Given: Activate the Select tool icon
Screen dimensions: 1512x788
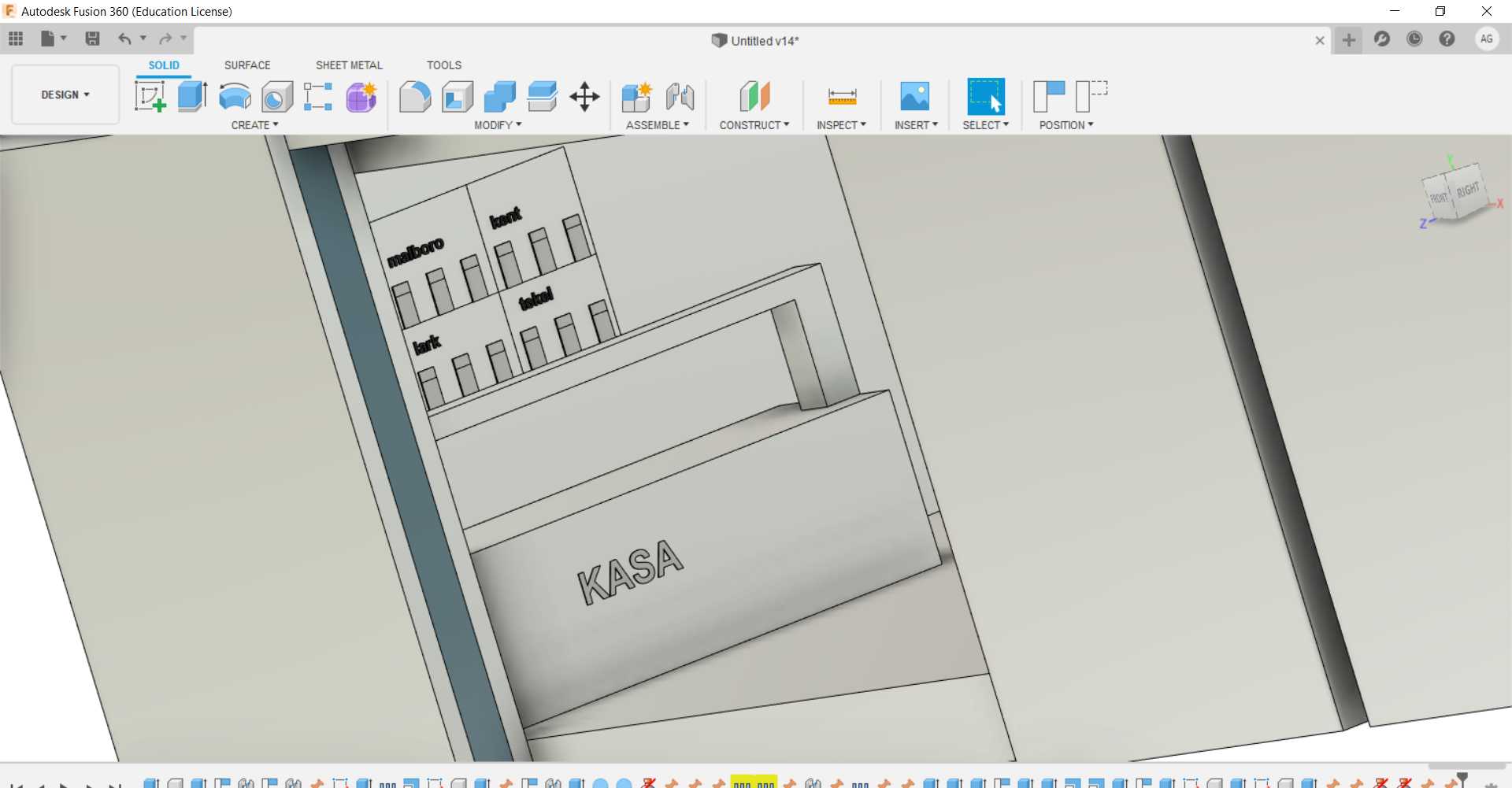Looking at the screenshot, I should [986, 97].
